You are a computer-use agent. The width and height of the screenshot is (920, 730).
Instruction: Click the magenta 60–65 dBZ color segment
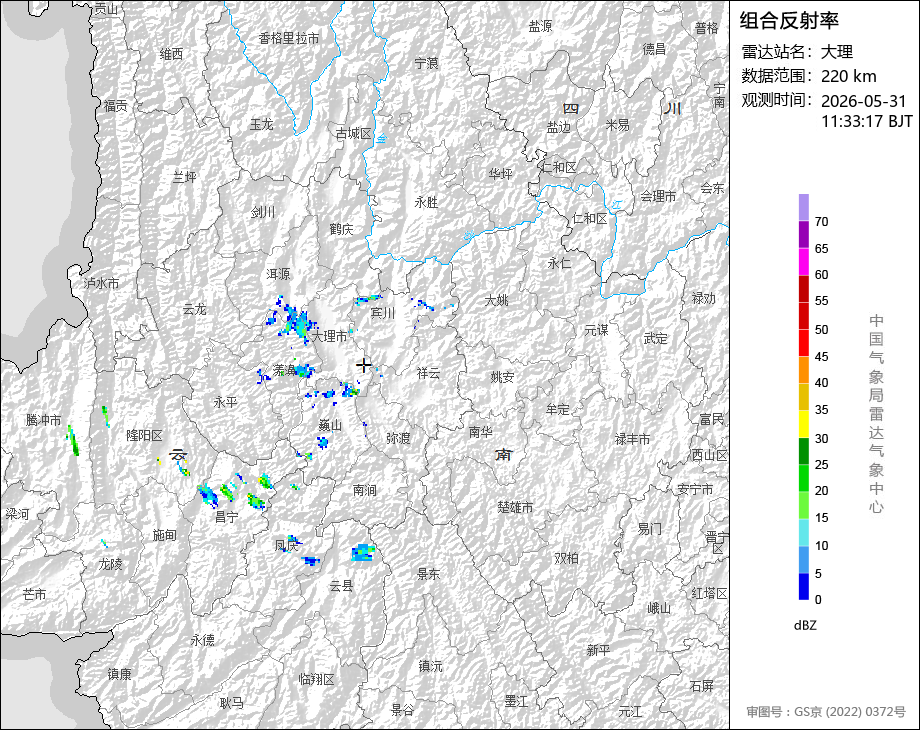click(803, 261)
